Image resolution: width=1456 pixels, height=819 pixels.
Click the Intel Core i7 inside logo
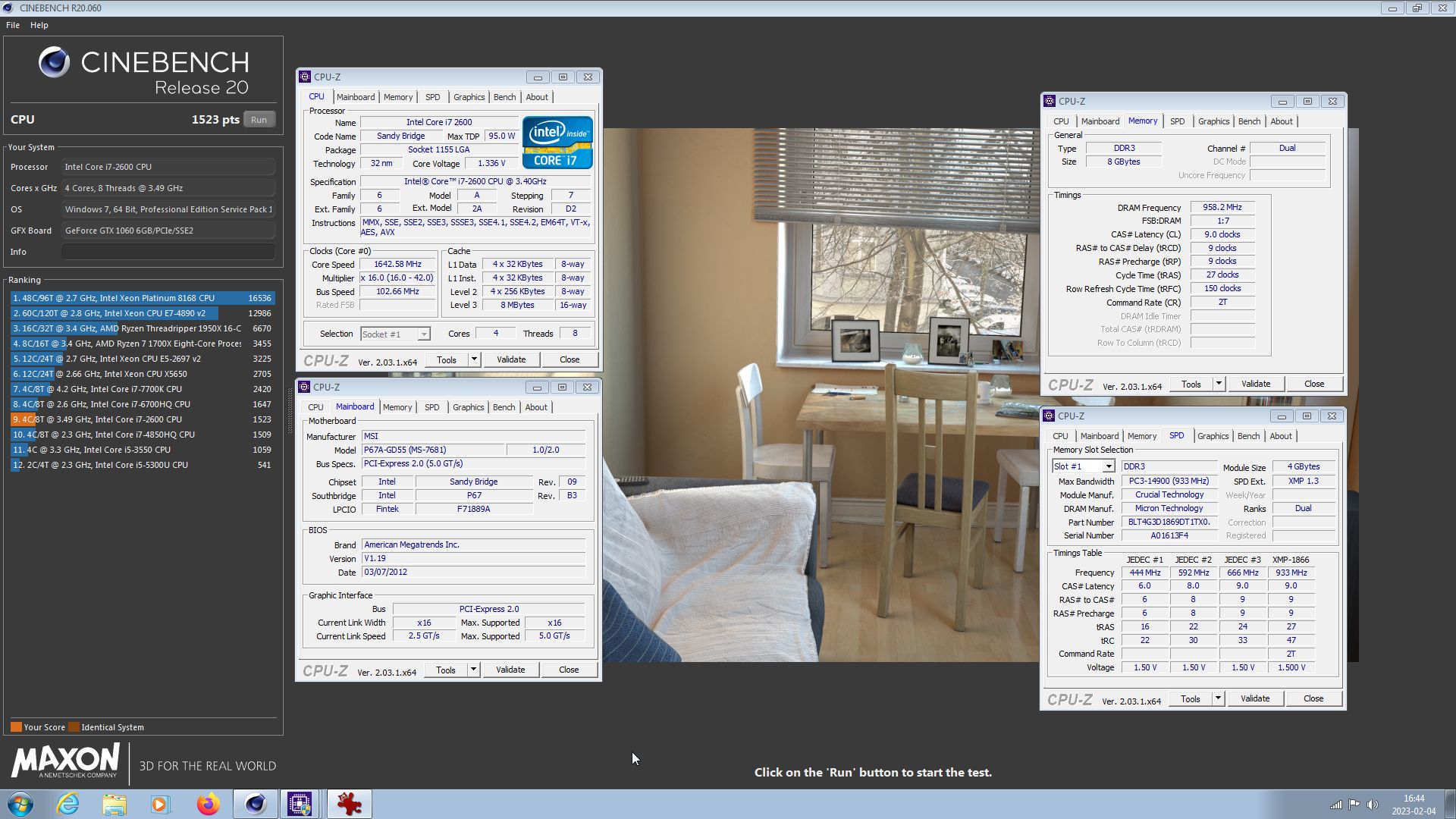557,143
